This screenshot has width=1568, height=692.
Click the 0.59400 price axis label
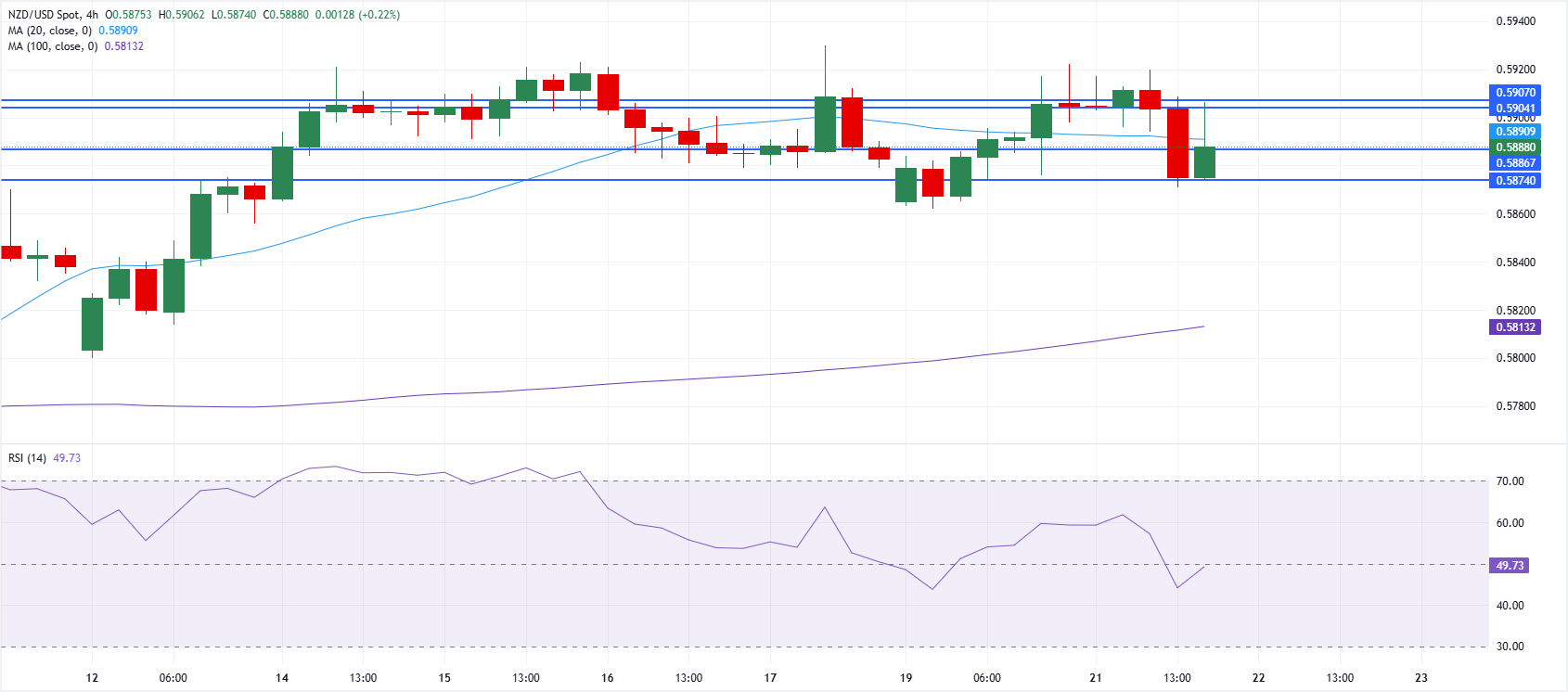pyautogui.click(x=1515, y=21)
